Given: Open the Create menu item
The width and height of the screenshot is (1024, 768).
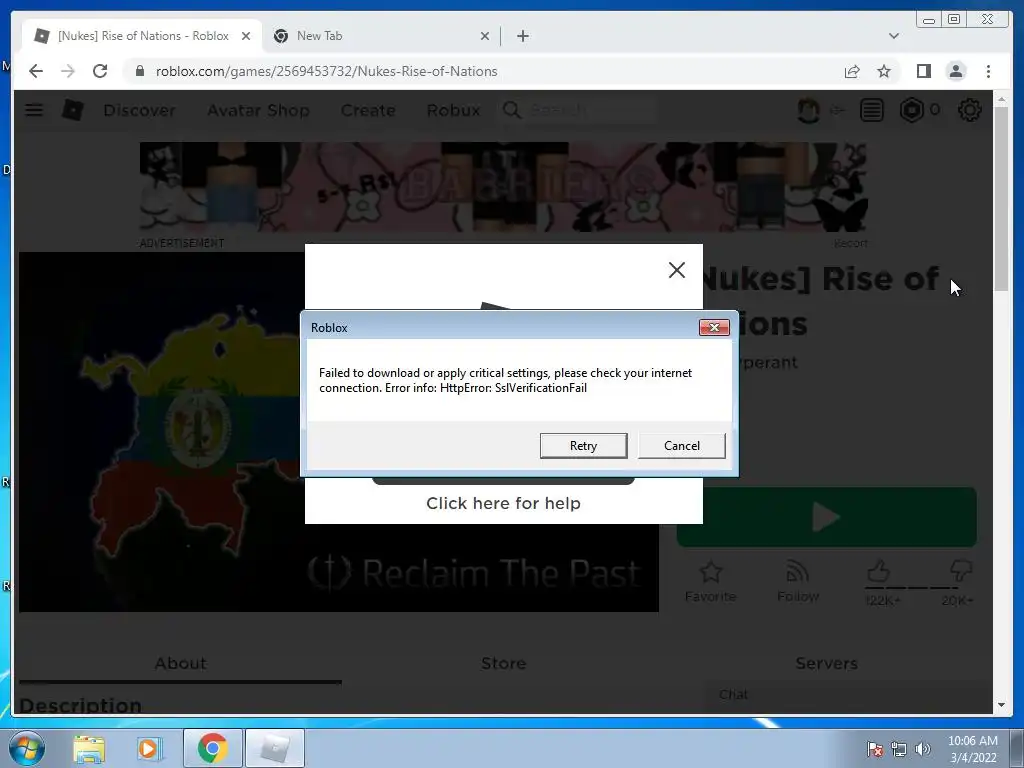Looking at the screenshot, I should [x=368, y=110].
